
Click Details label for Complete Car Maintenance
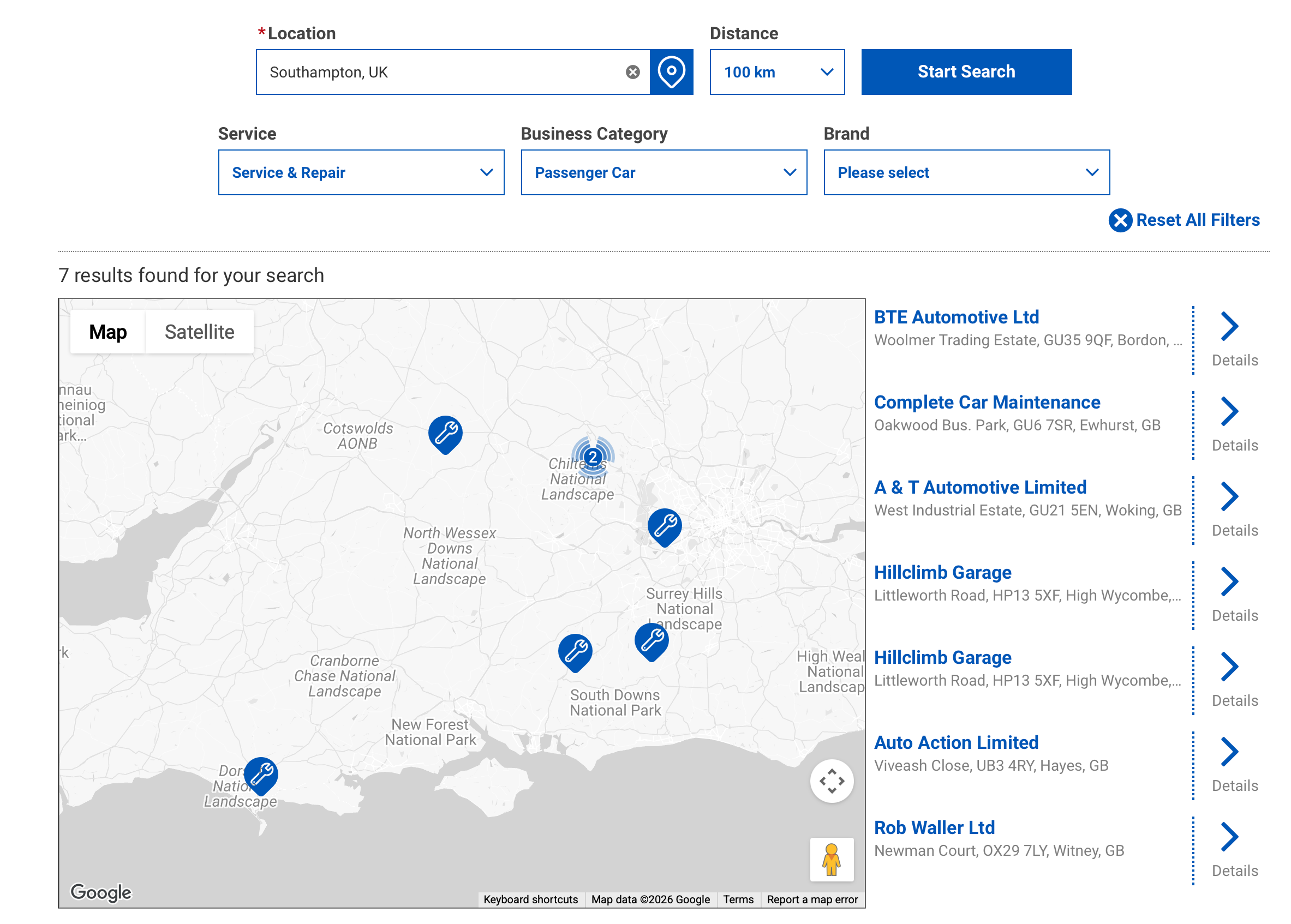[x=1235, y=446]
